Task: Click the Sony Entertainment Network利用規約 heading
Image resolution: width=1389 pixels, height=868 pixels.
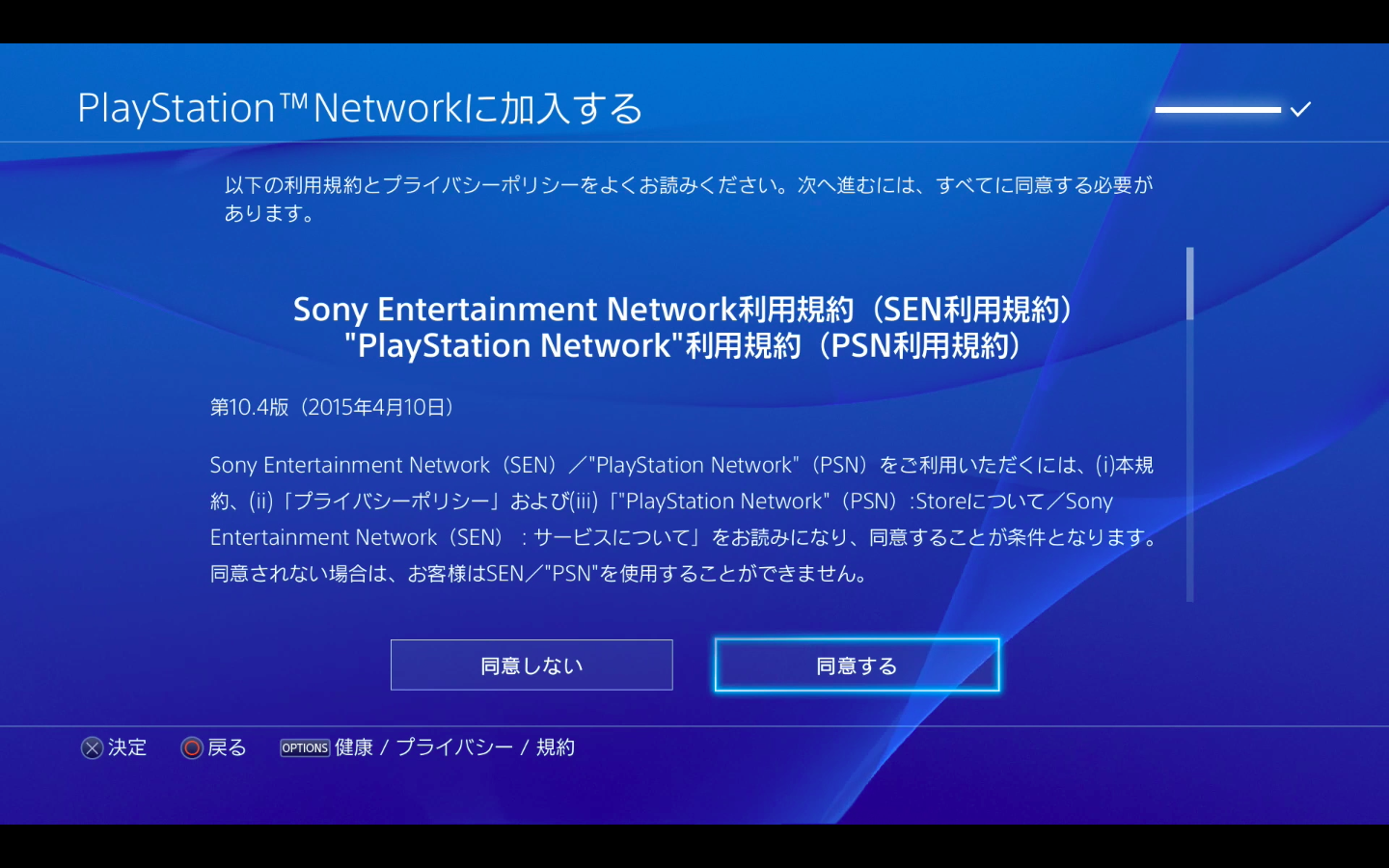Action: [683, 310]
